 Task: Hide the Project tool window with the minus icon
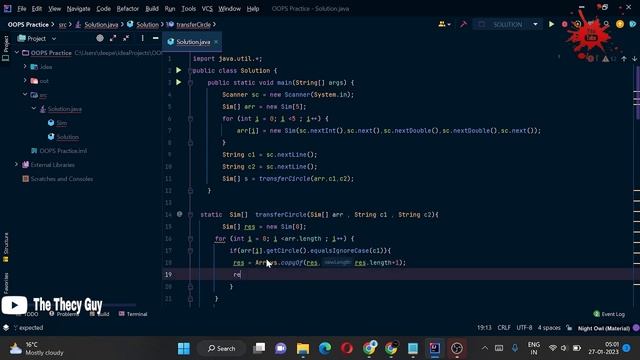coord(156,38)
